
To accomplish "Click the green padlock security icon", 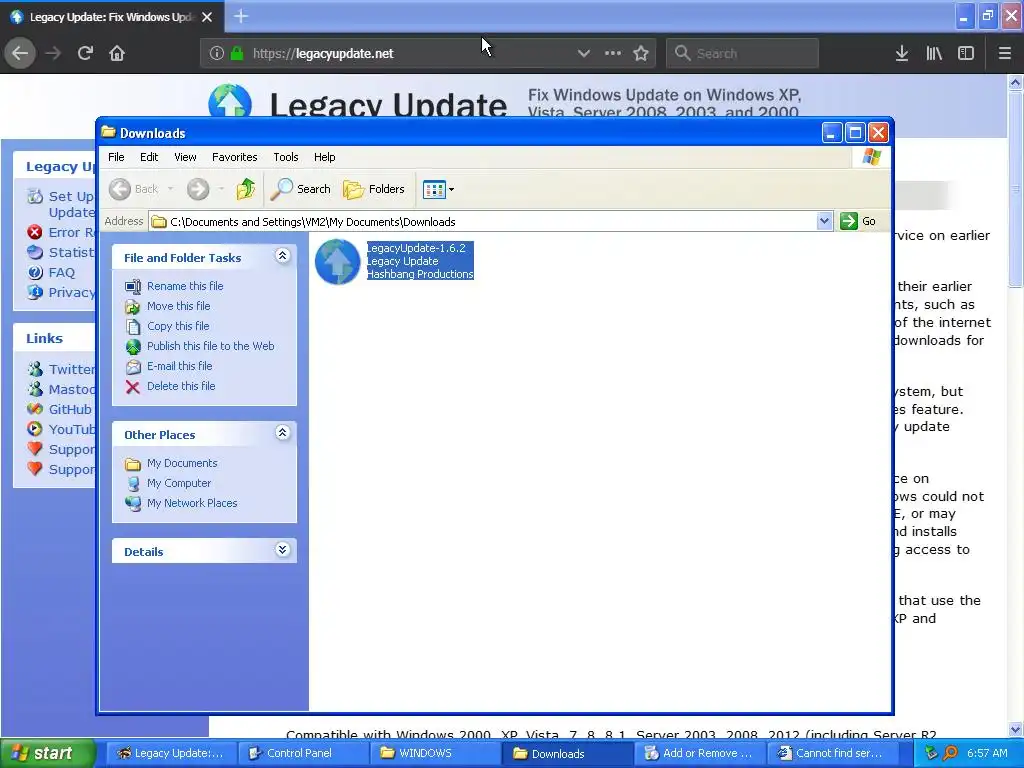I will point(237,54).
